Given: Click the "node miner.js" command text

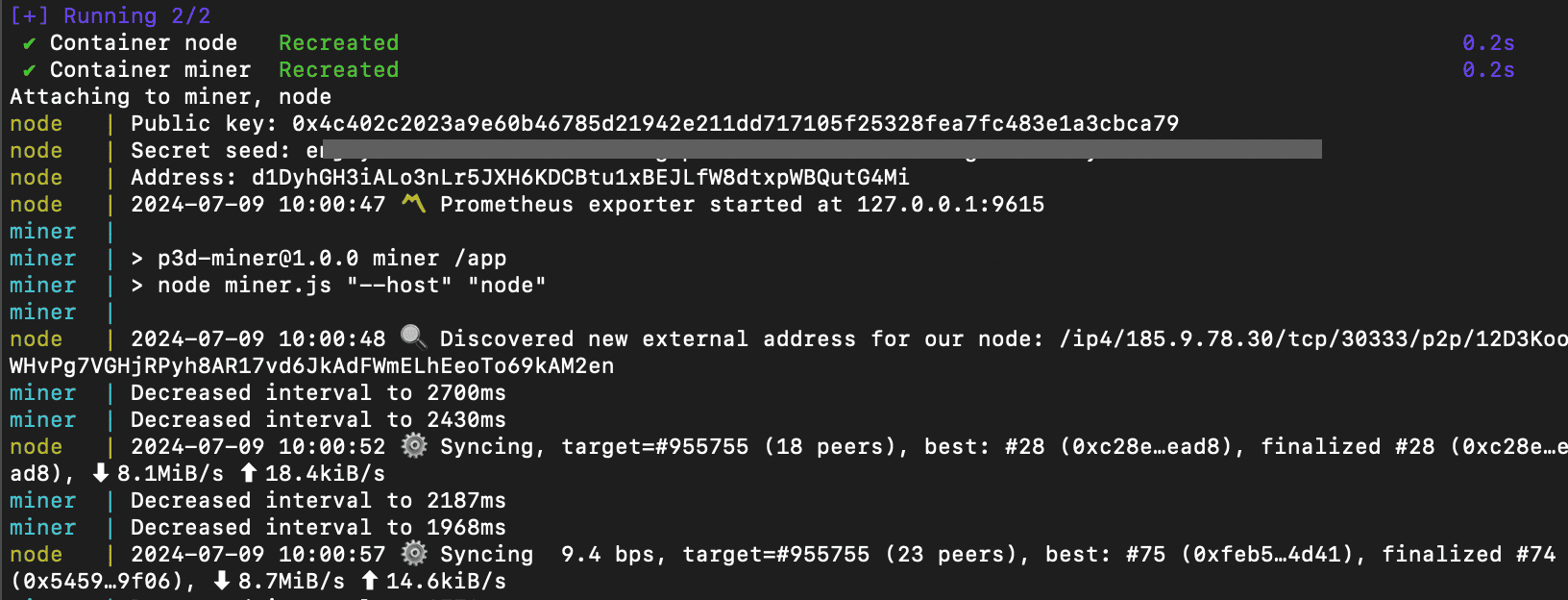Looking at the screenshot, I should pyautogui.click(x=244, y=286).
